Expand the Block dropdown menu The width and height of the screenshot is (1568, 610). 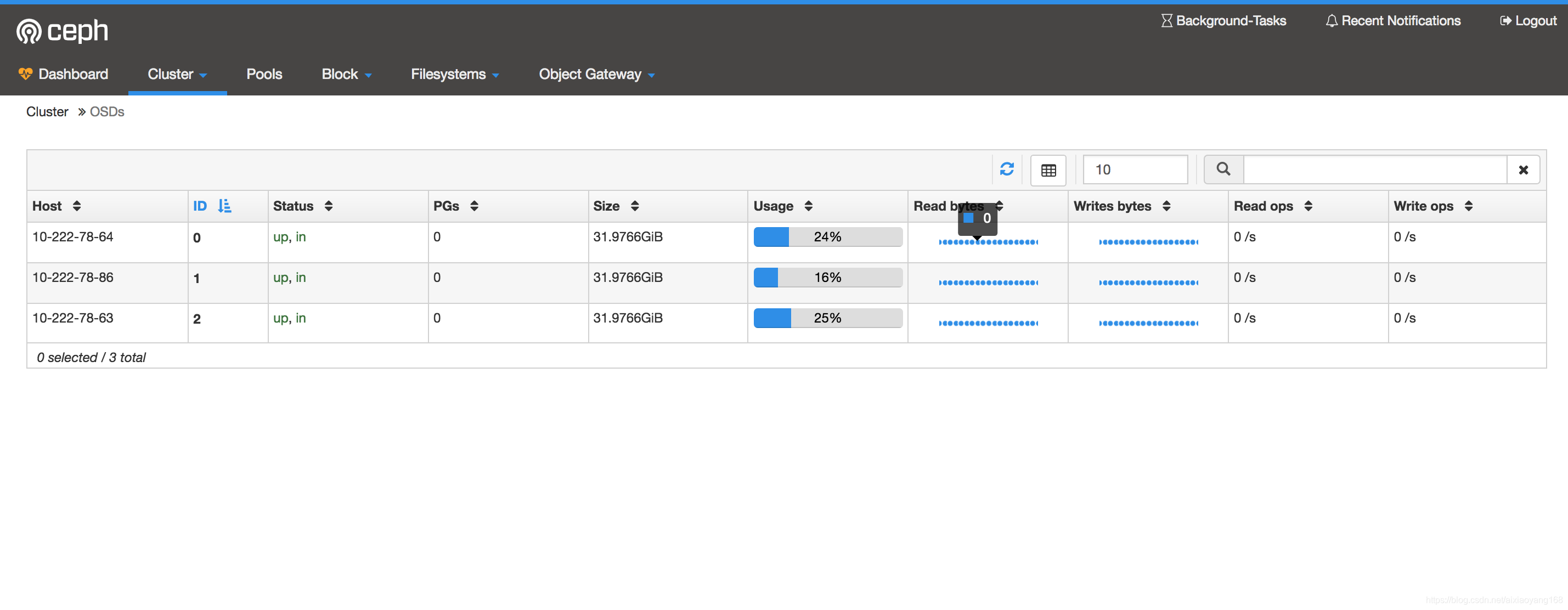point(346,74)
